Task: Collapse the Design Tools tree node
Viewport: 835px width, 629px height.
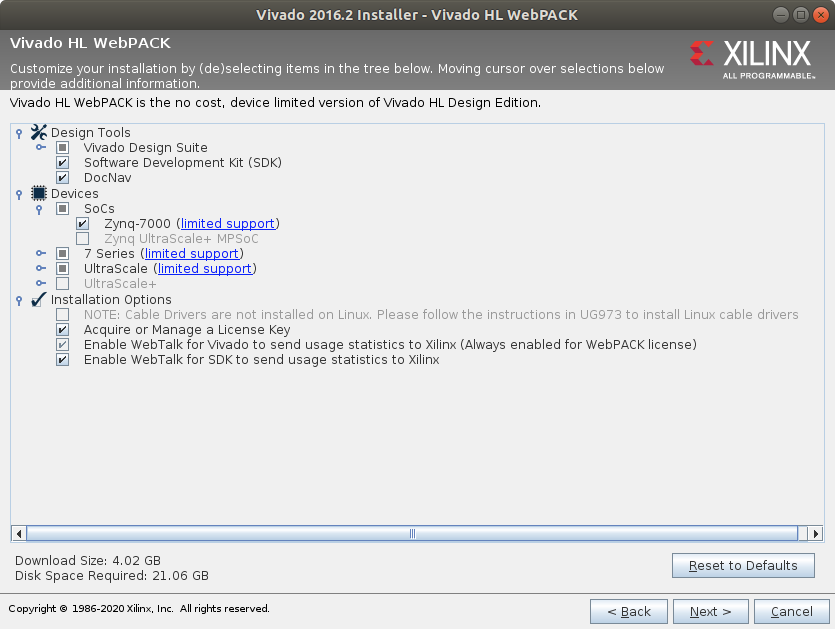Action: 19,133
